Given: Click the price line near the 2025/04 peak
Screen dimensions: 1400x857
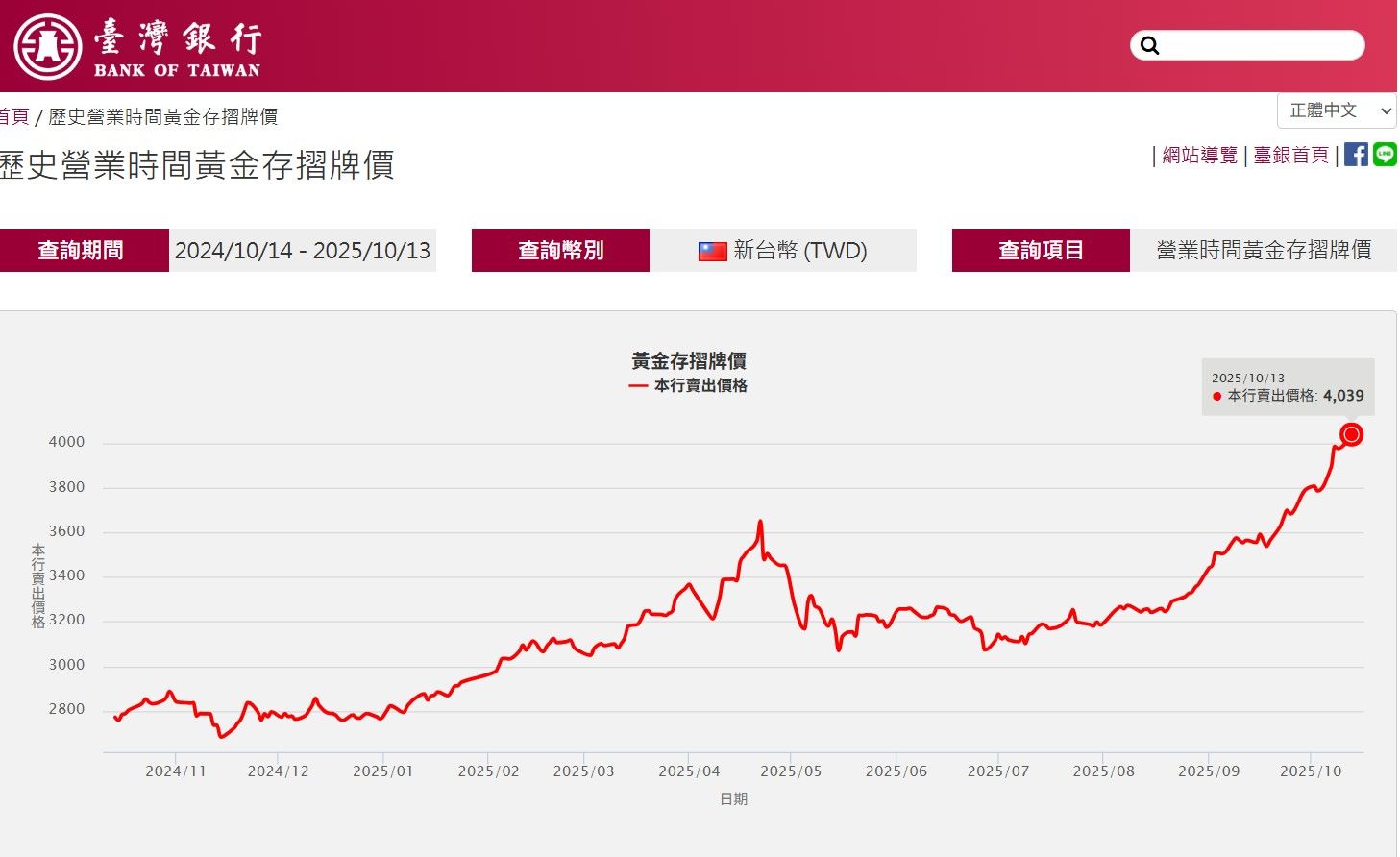Looking at the screenshot, I should 759,522.
